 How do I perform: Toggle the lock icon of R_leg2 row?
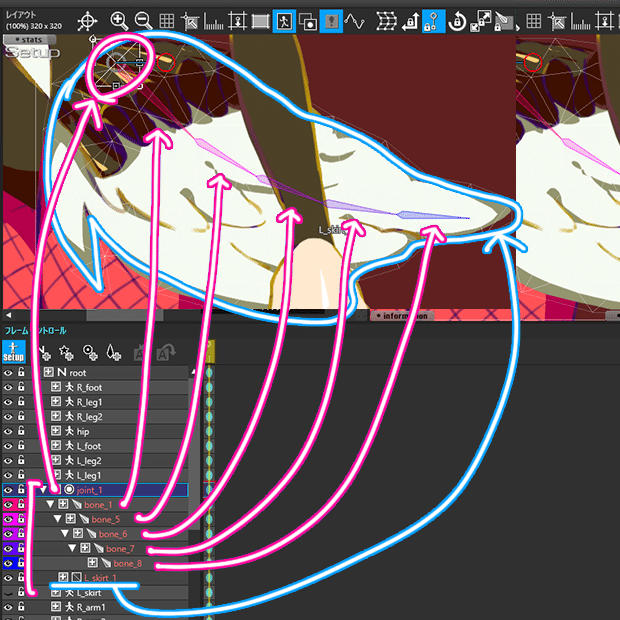coord(21,416)
